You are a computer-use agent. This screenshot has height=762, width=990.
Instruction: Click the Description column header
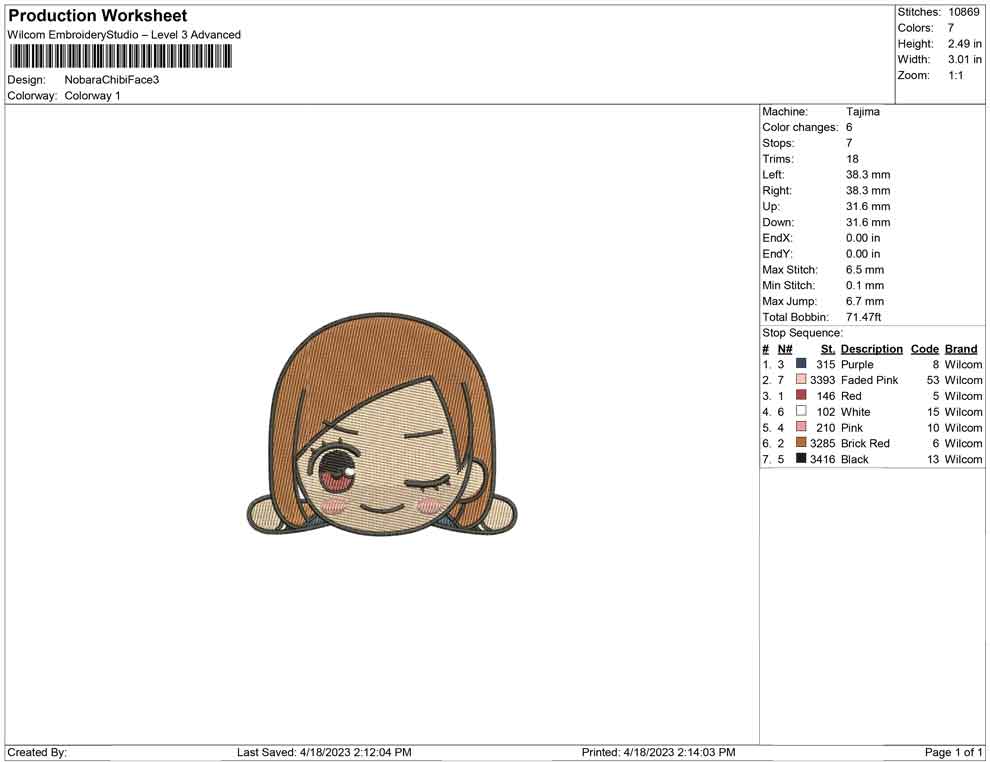point(871,348)
